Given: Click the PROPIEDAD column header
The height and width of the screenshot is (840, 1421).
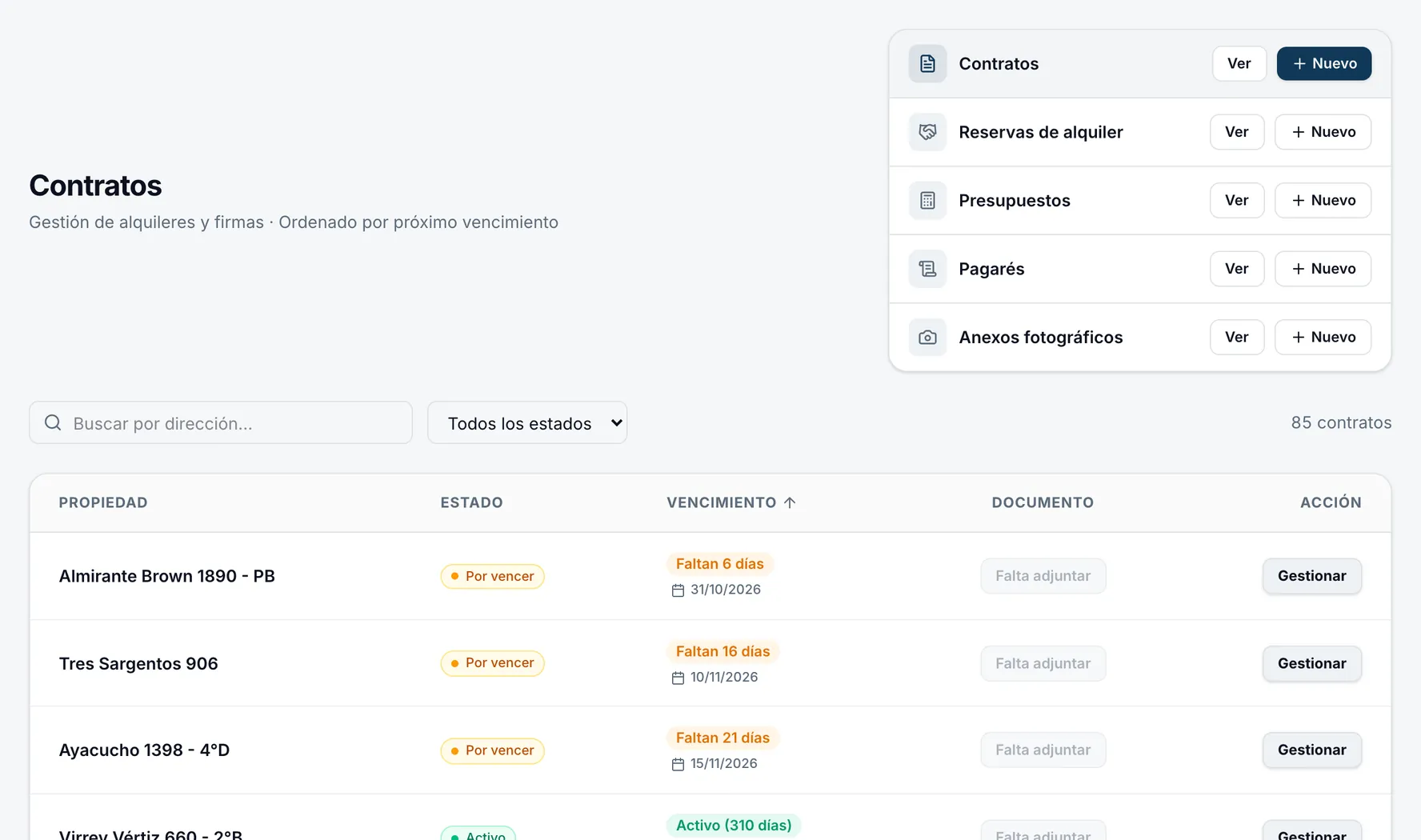Looking at the screenshot, I should (x=103, y=502).
